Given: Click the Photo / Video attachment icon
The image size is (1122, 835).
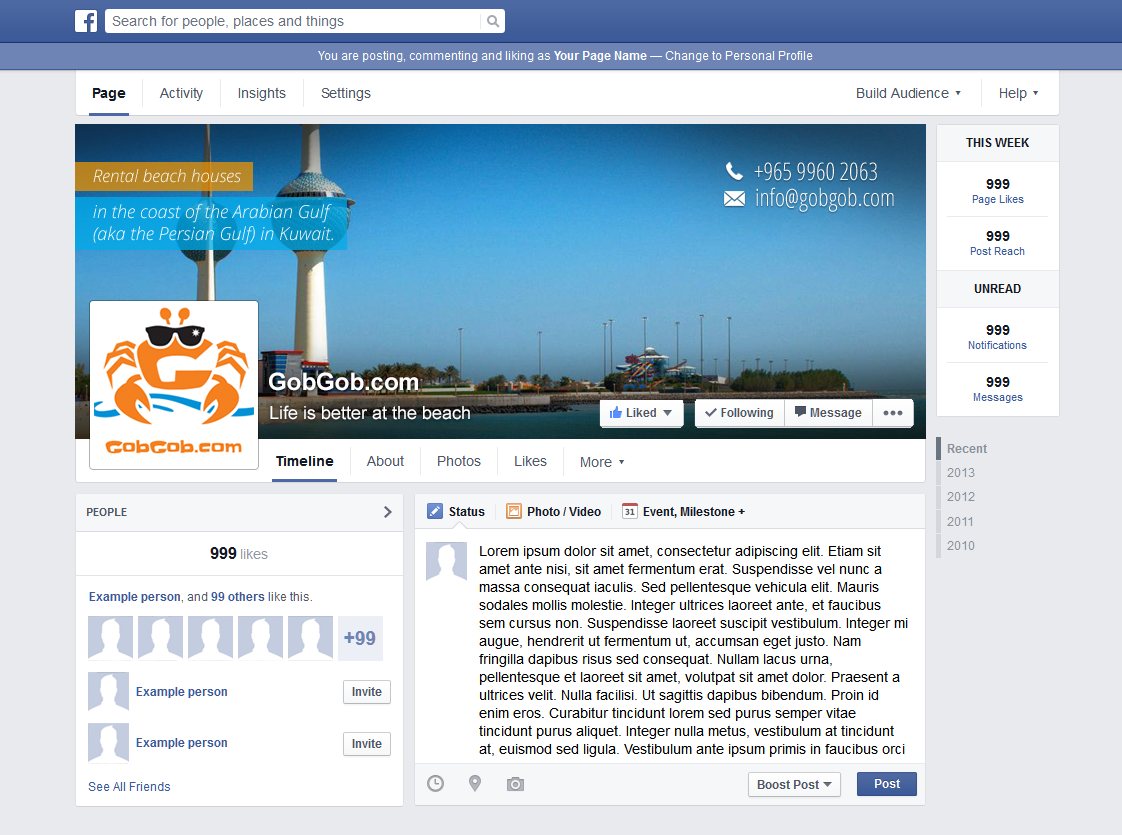Looking at the screenshot, I should [513, 511].
